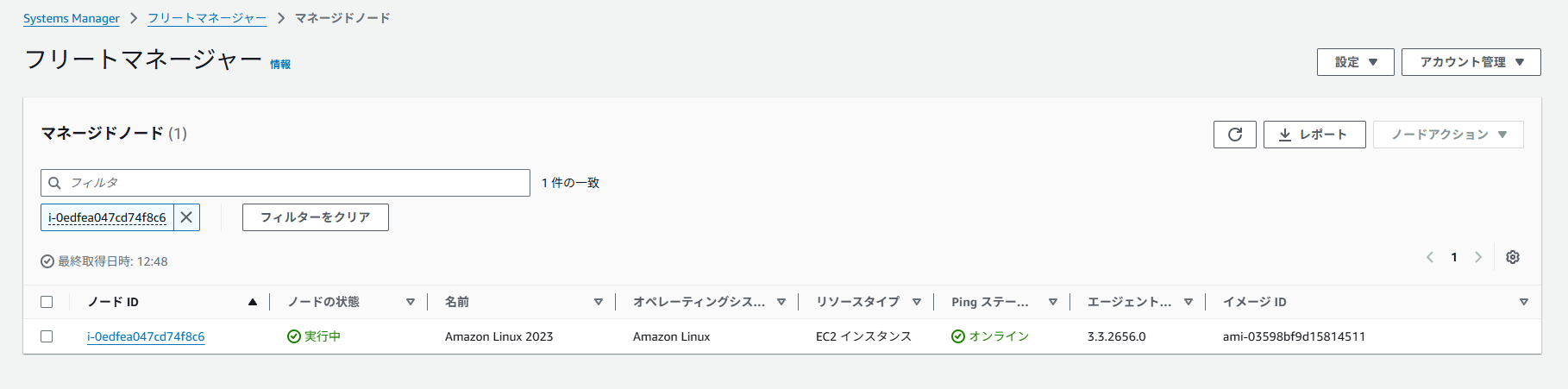Select all nodes header checkbox
The height and width of the screenshot is (389, 1568).
pos(47,302)
